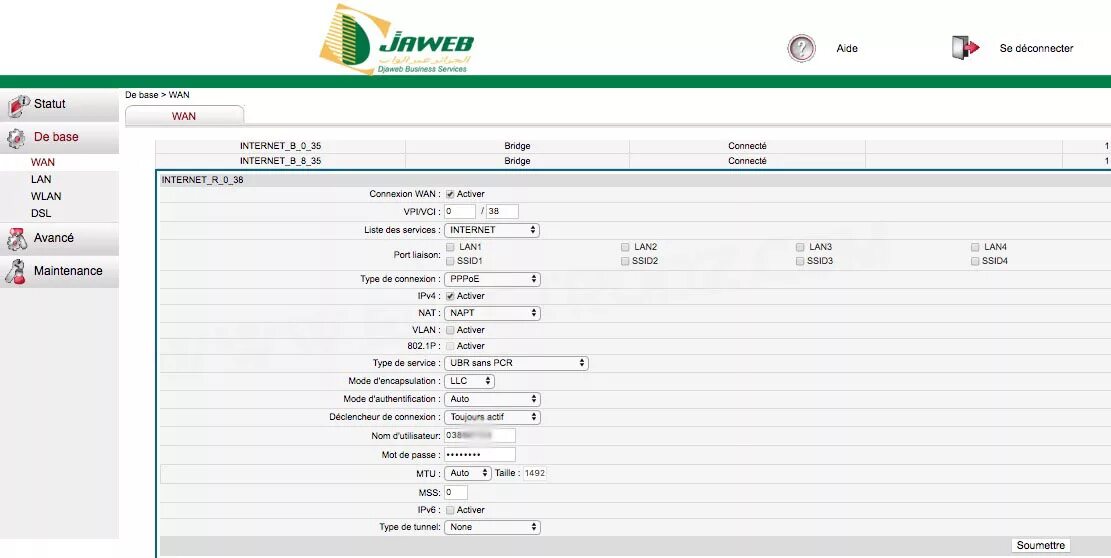Screen dimensions: 1111x558
Task: Select the INTERNET_B_0_35 connection row
Action: (x=633, y=146)
